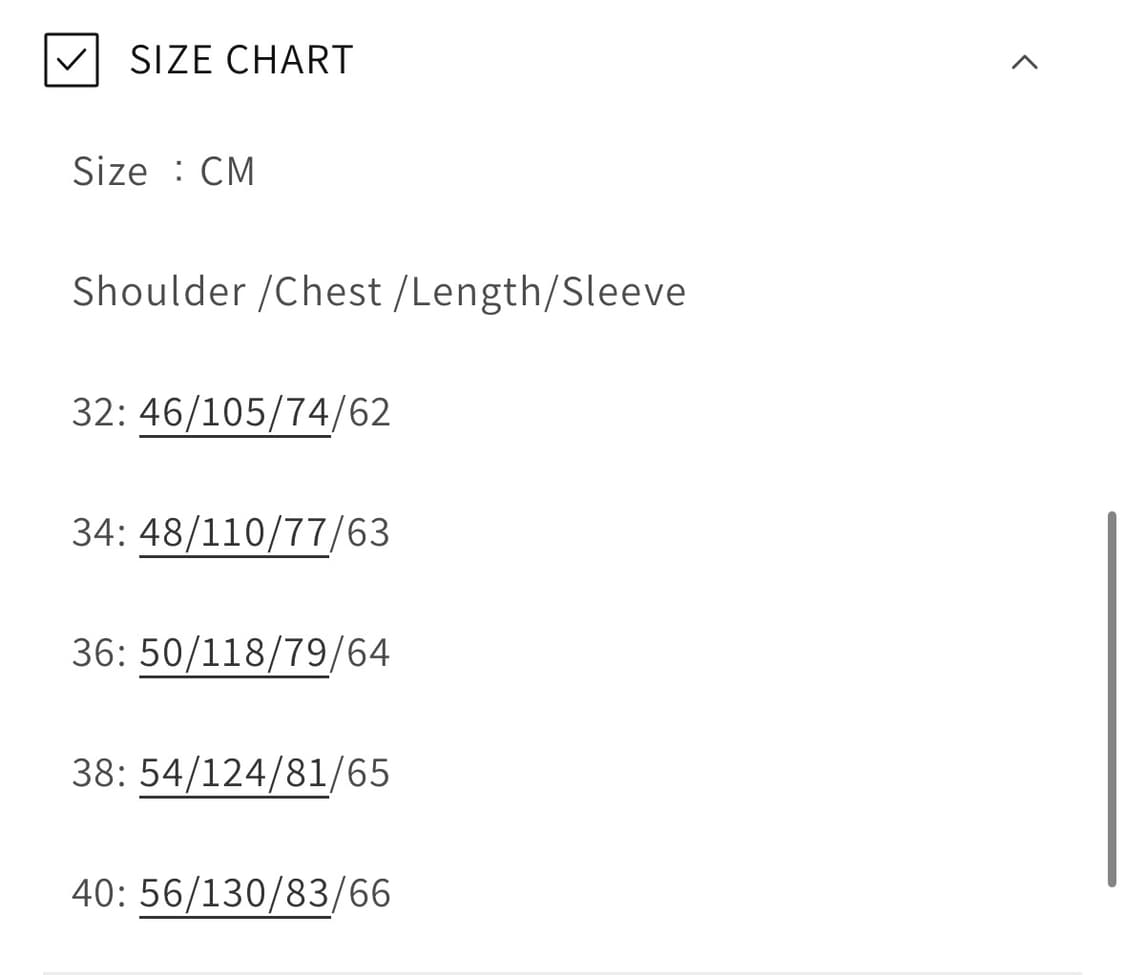Open the underlined 46/105/74 measurements link

click(x=234, y=412)
